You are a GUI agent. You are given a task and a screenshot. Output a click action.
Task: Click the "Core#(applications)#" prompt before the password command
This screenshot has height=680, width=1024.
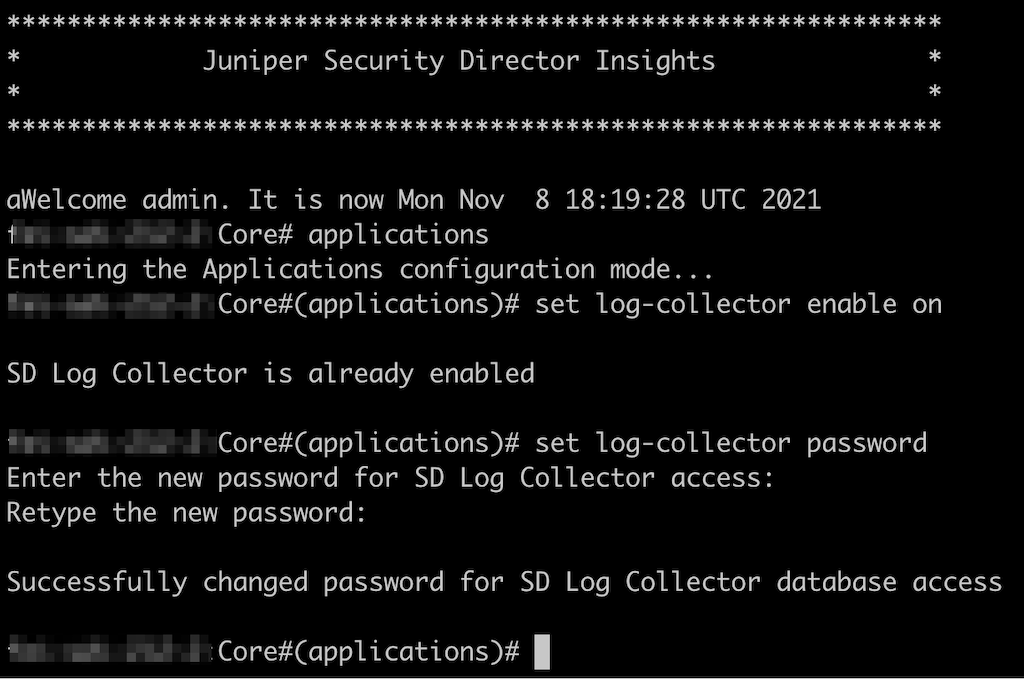(368, 443)
